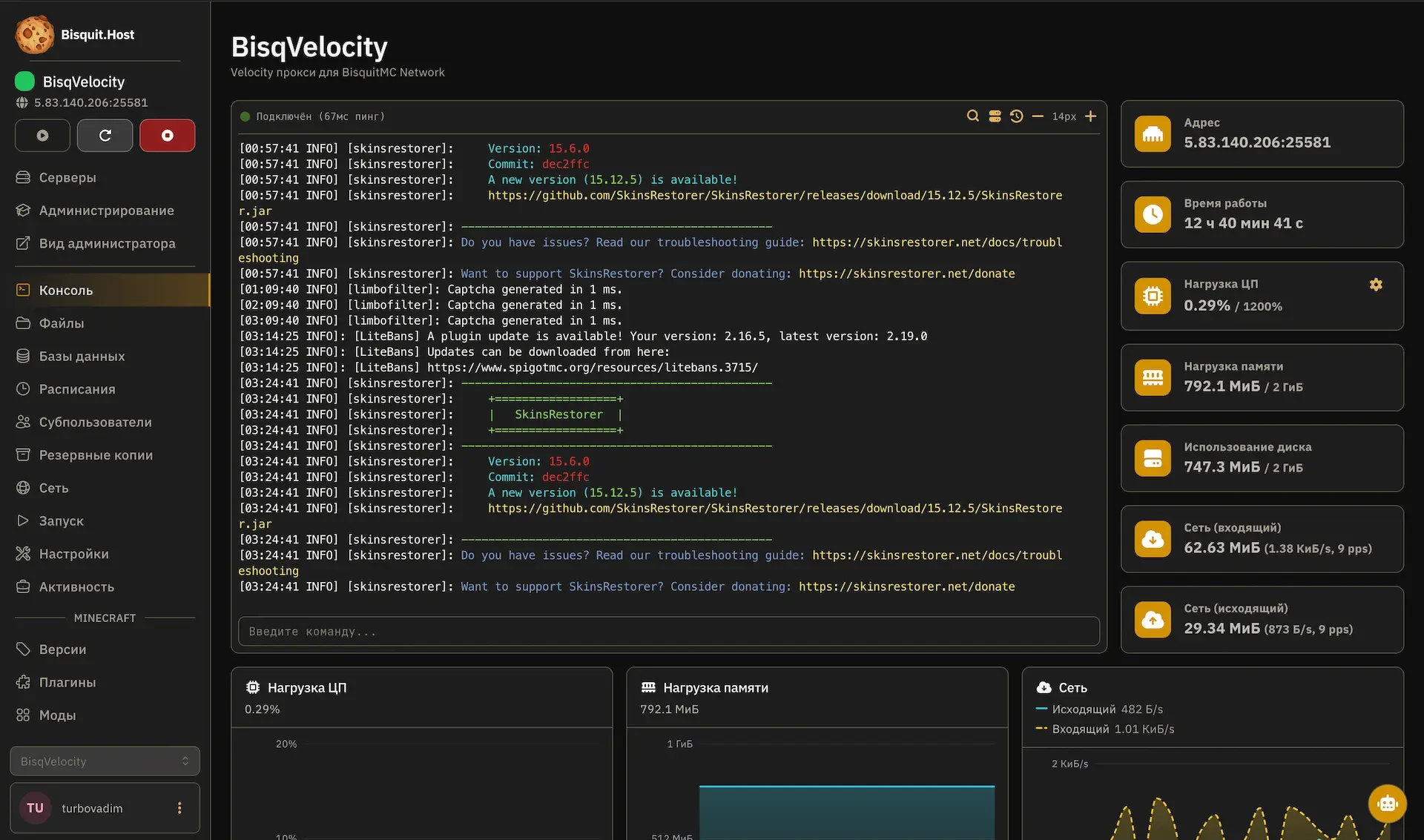
Task: Open console command history clock icon
Action: coord(1016,116)
